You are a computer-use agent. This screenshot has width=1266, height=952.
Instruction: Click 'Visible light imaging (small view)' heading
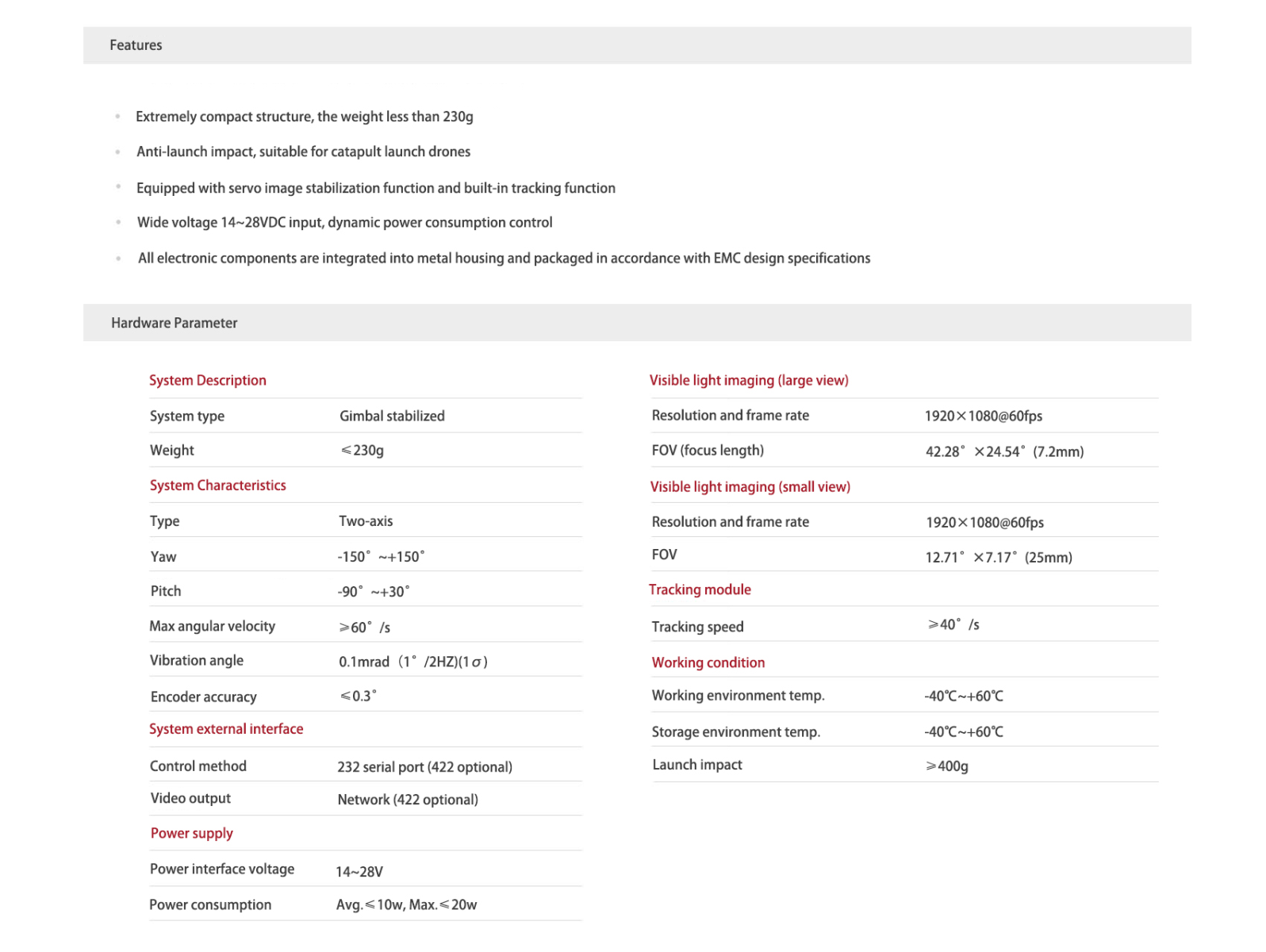[x=750, y=487]
